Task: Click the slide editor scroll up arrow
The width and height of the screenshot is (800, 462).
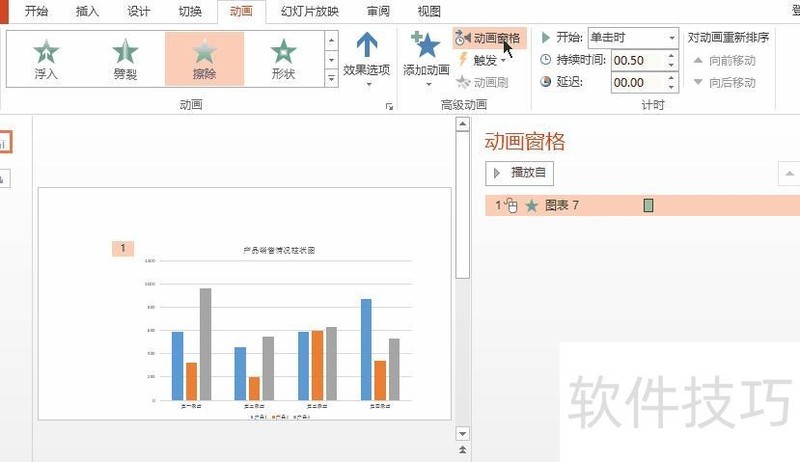Action: [462, 124]
